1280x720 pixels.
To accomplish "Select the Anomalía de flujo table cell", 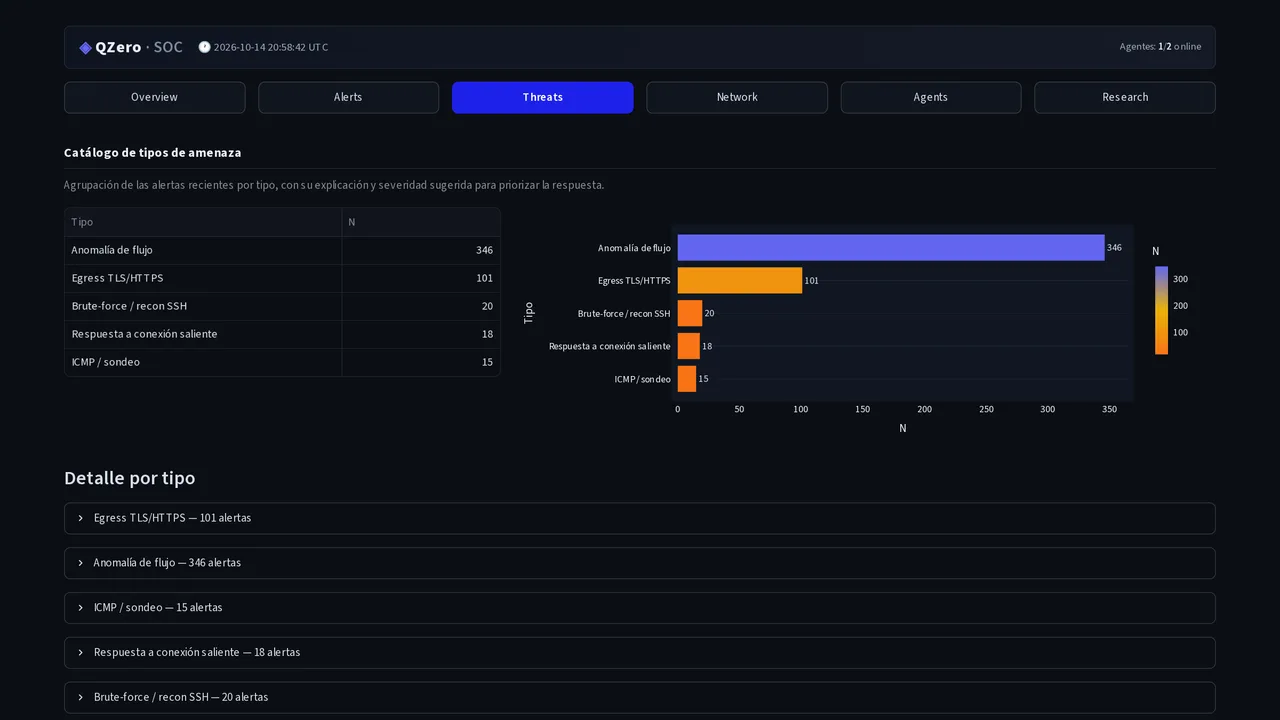I will click(203, 250).
